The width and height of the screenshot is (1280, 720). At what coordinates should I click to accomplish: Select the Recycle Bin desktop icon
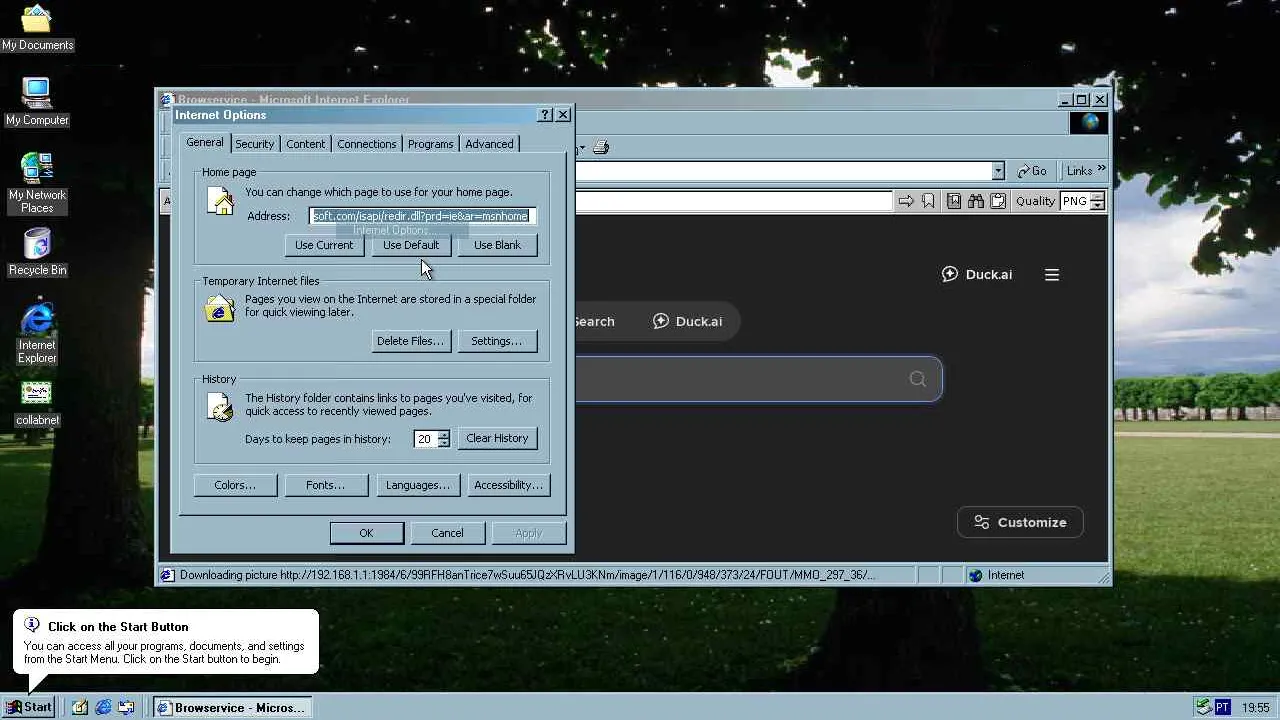coord(37,252)
